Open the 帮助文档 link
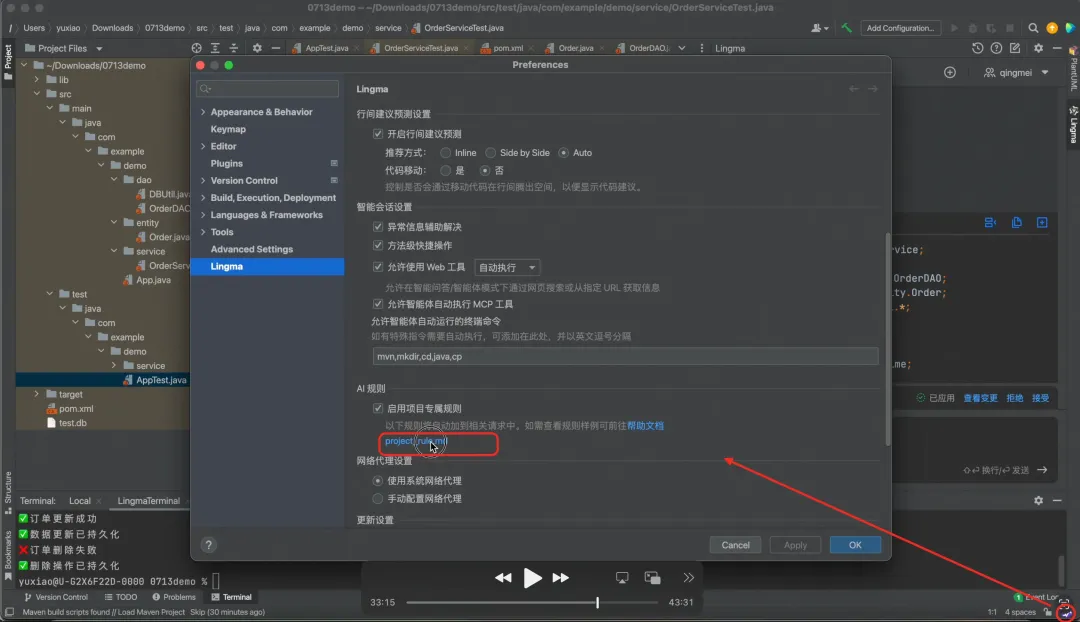The image size is (1080, 622). (x=645, y=426)
